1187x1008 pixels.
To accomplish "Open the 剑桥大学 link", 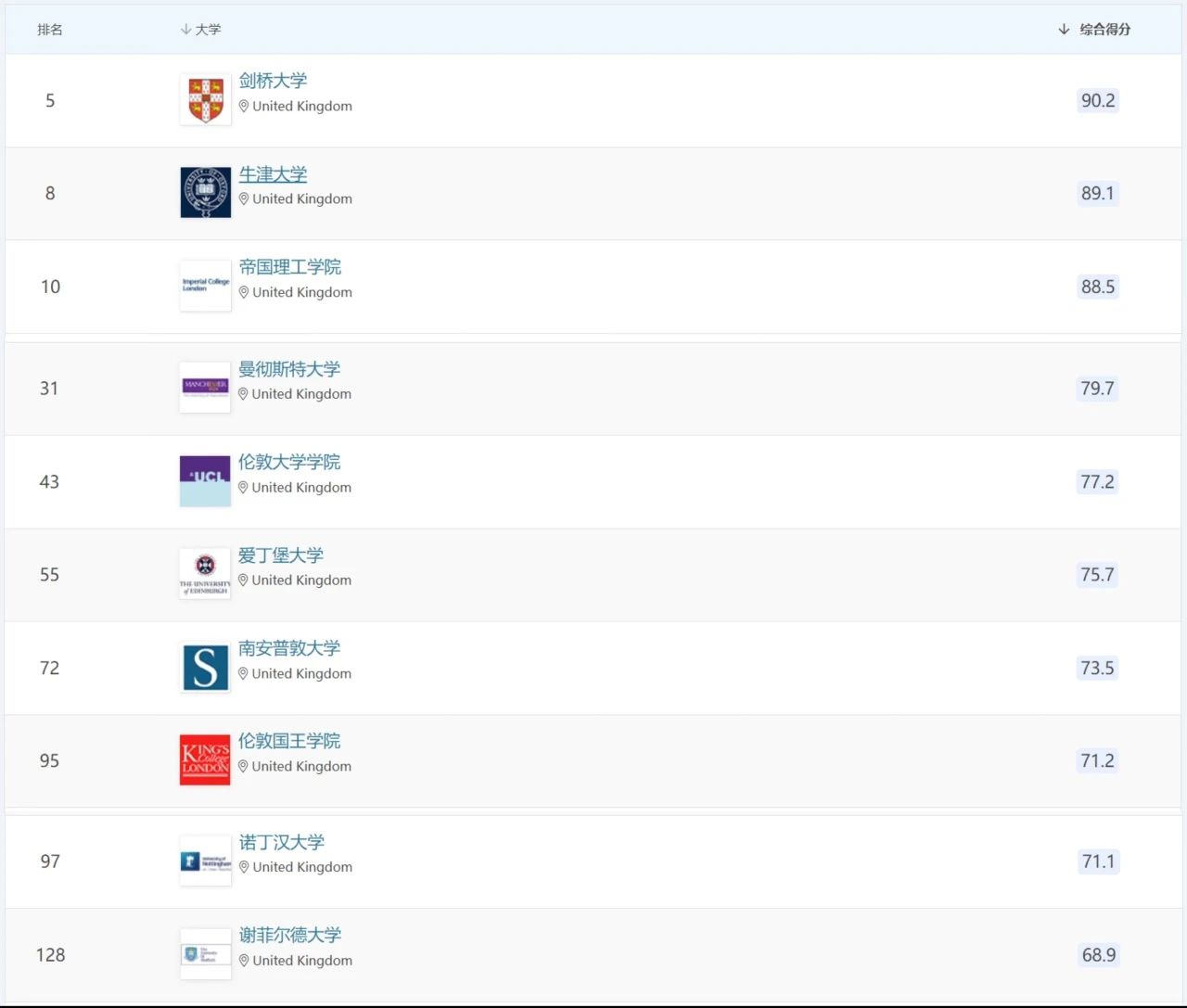I will (273, 81).
